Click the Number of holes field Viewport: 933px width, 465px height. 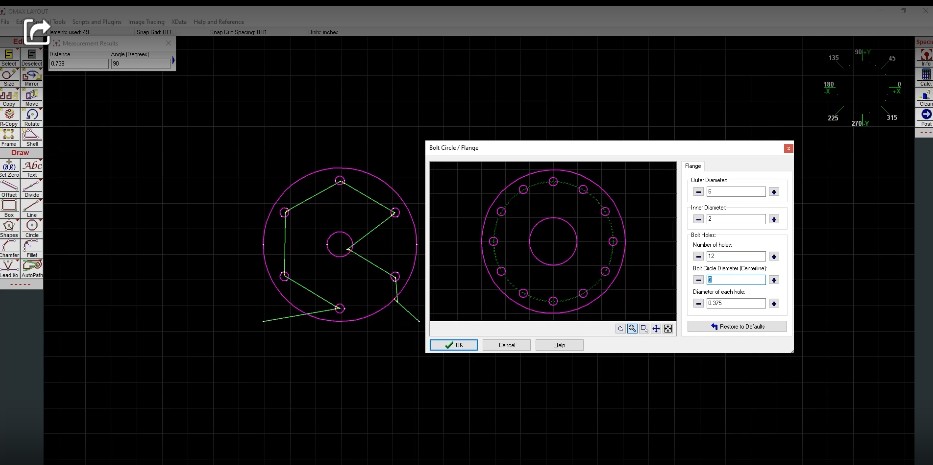(736, 257)
